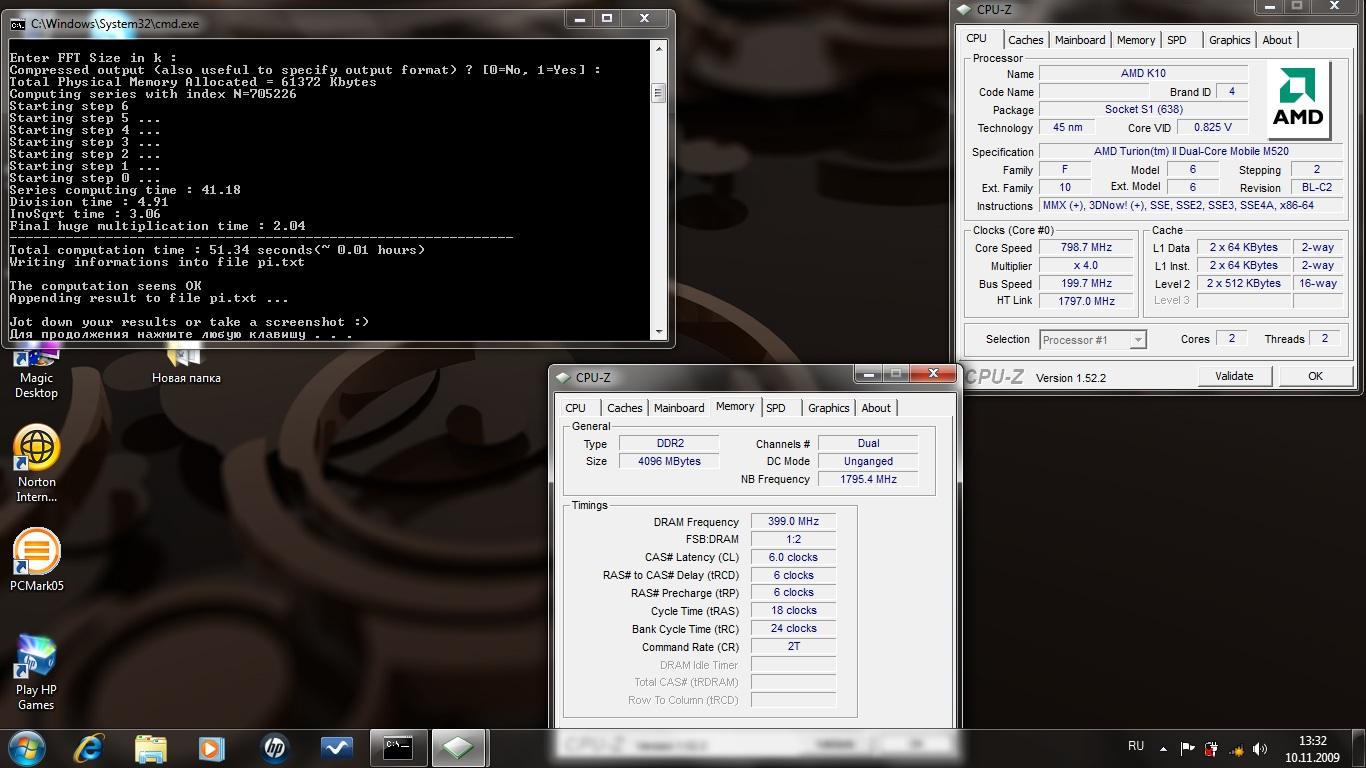Launch Internet Explorer from the taskbar
This screenshot has width=1366, height=768.
89,748
